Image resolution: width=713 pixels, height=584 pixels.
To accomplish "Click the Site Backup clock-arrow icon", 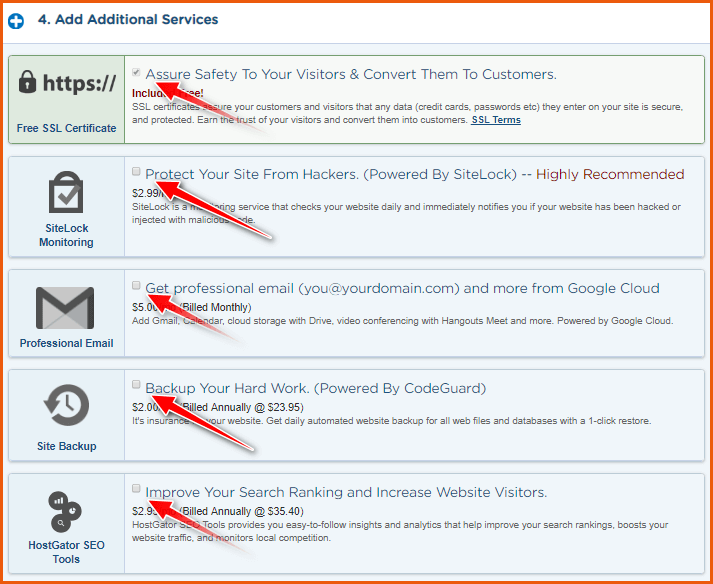I will click(x=66, y=405).
